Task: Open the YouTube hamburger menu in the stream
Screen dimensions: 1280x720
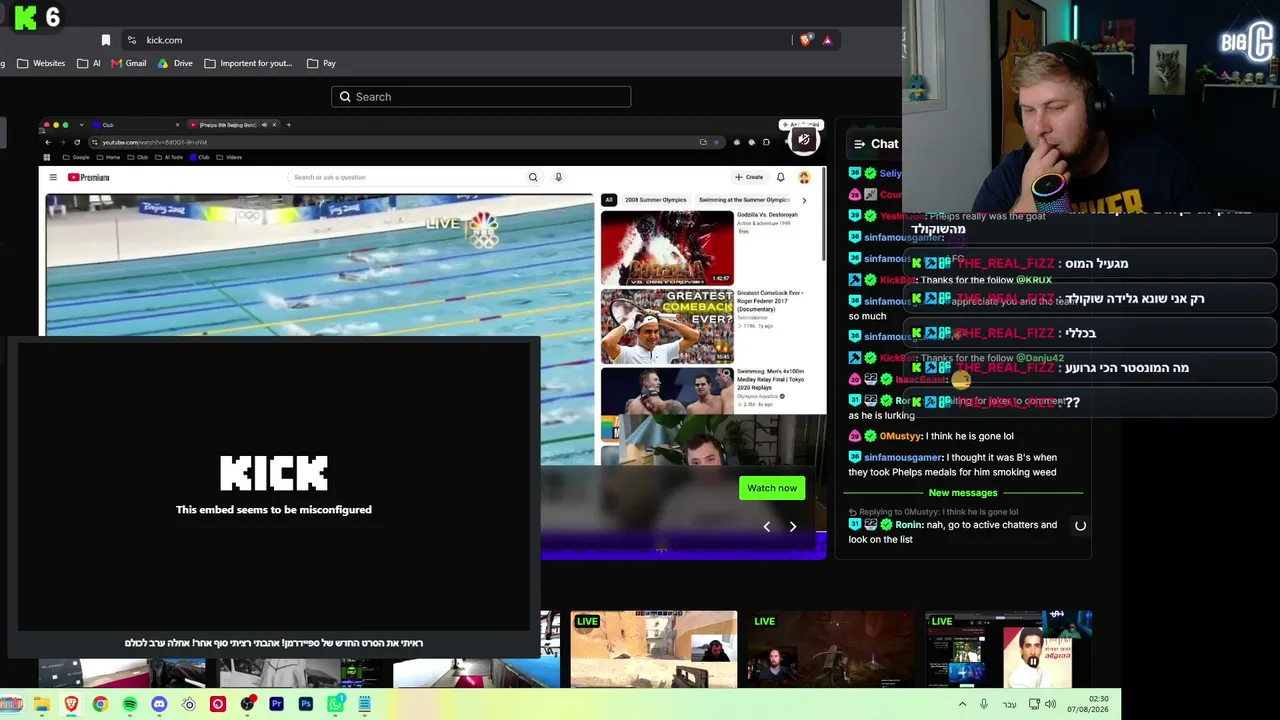Action: [x=53, y=177]
